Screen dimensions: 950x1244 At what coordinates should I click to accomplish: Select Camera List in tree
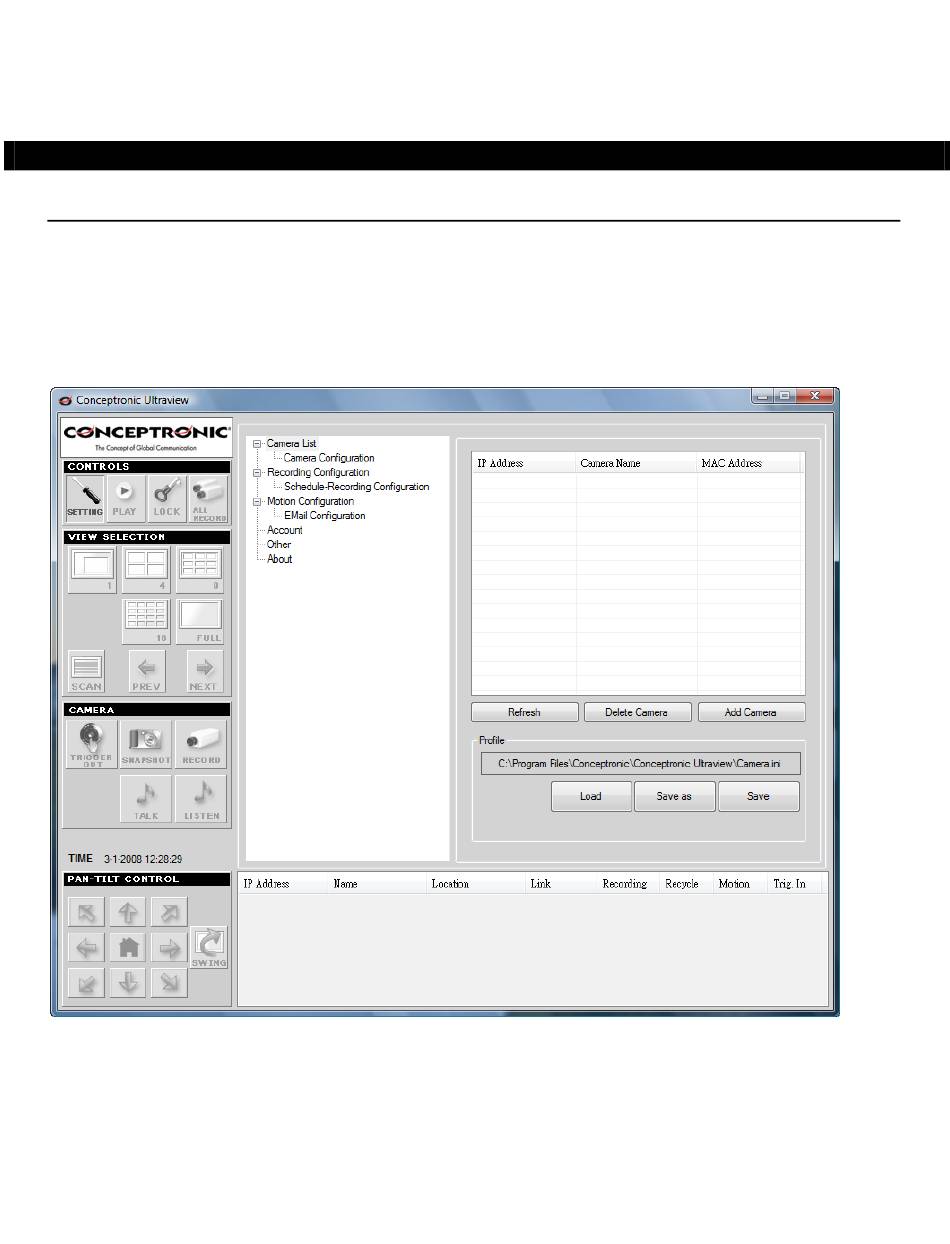[291, 444]
